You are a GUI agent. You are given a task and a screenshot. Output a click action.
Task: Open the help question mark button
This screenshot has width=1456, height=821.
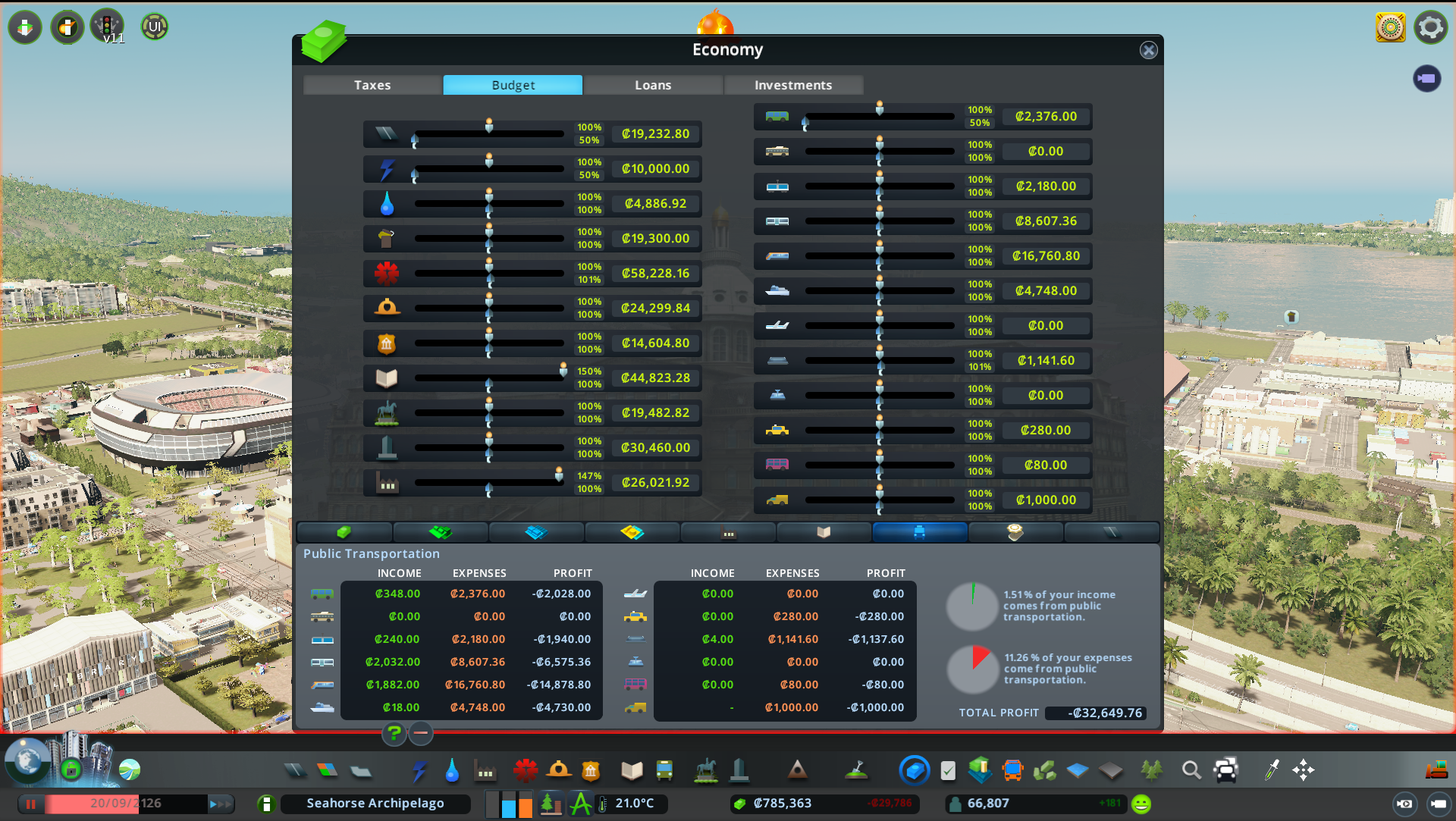tap(394, 733)
